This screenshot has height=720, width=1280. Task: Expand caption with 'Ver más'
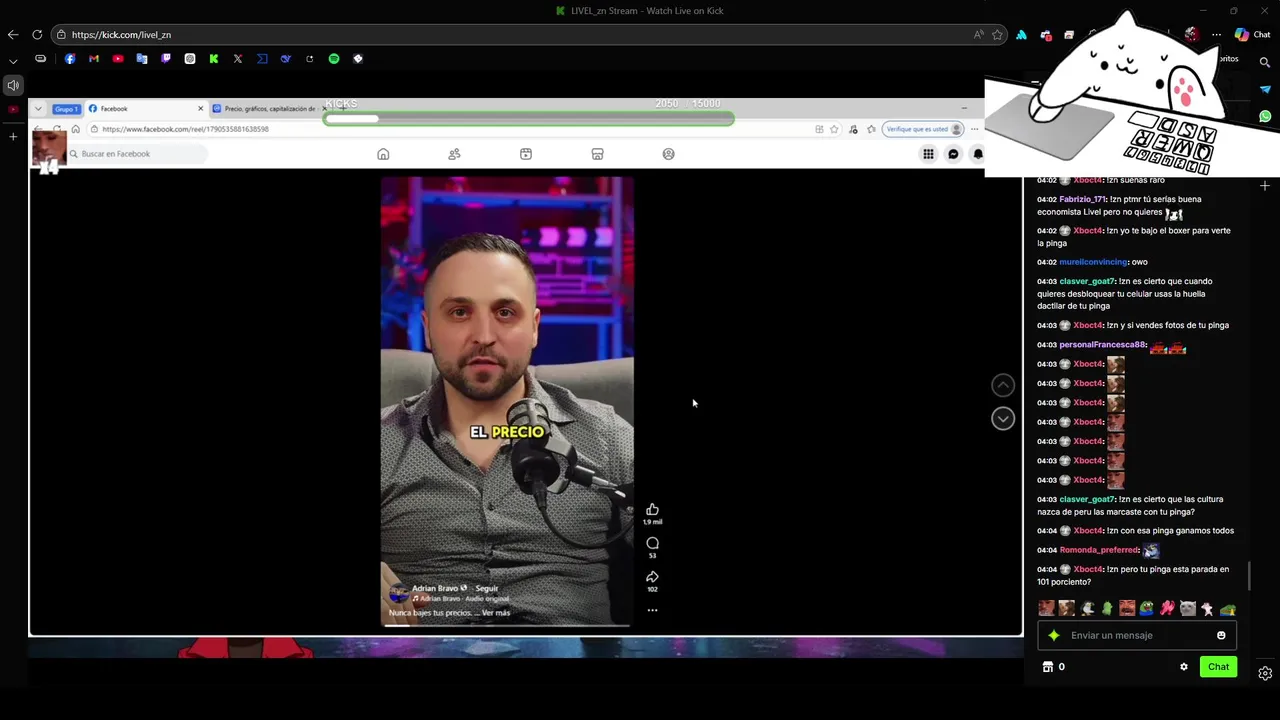(x=496, y=613)
